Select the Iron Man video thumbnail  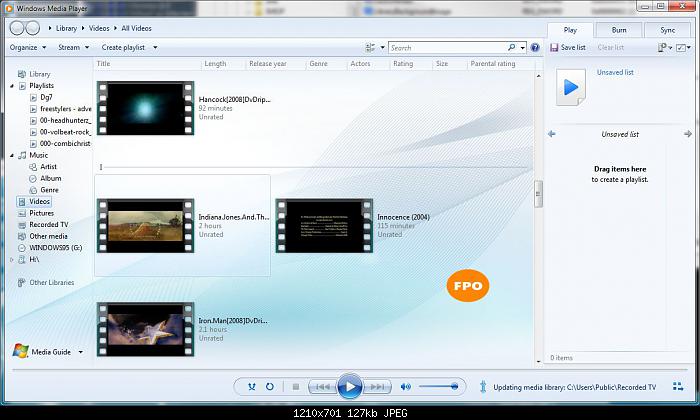[x=146, y=329]
